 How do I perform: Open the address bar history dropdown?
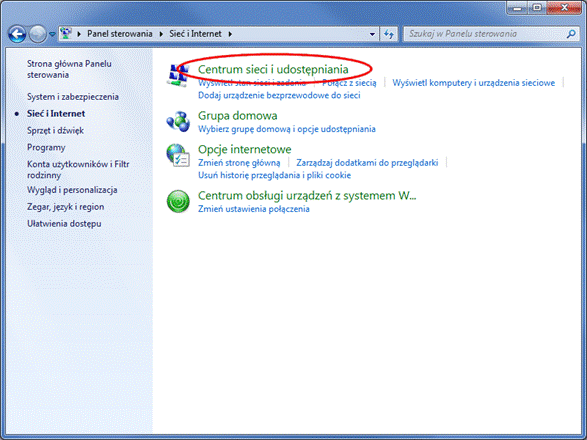pyautogui.click(x=372, y=34)
